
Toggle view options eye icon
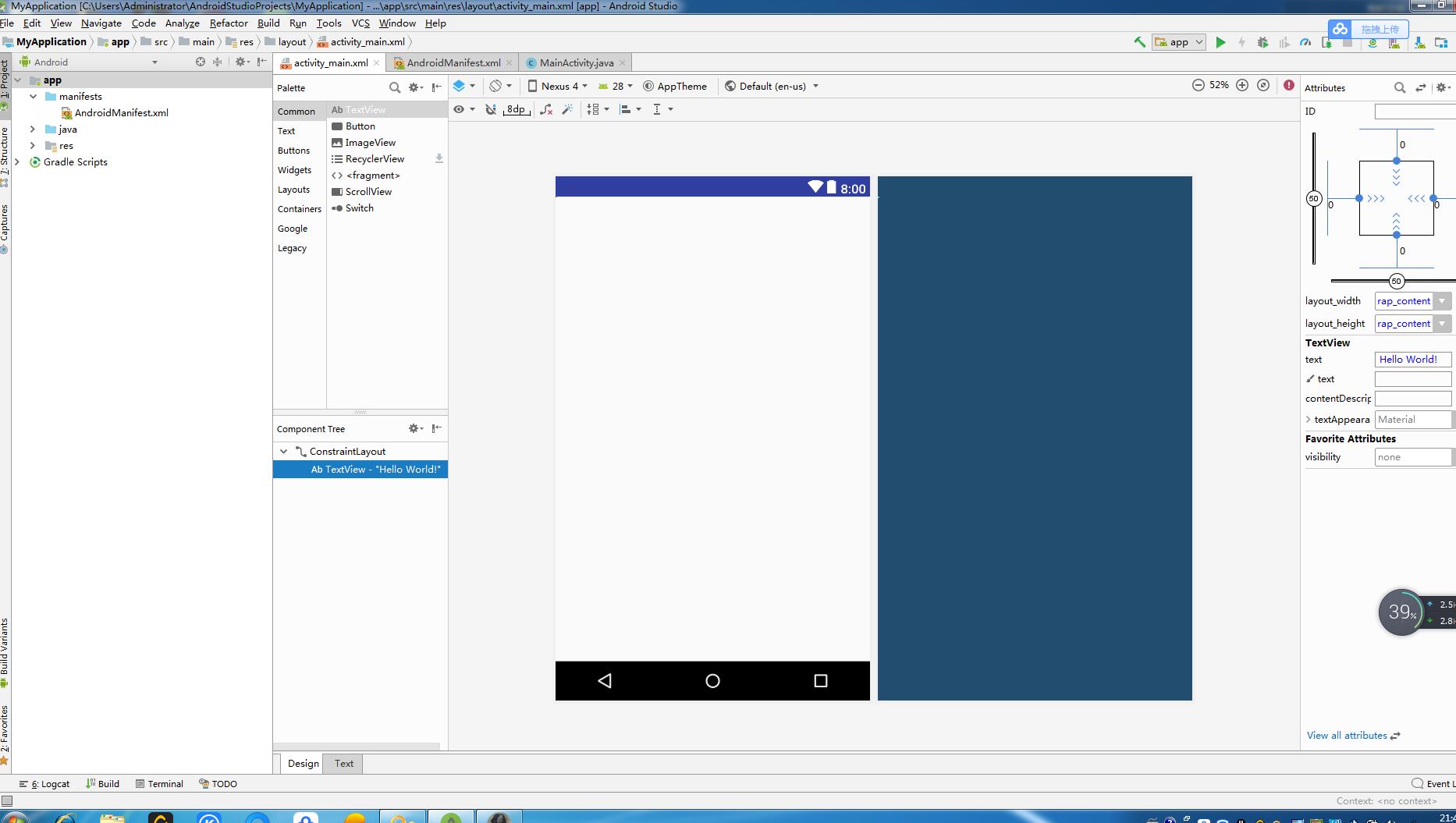[464, 109]
